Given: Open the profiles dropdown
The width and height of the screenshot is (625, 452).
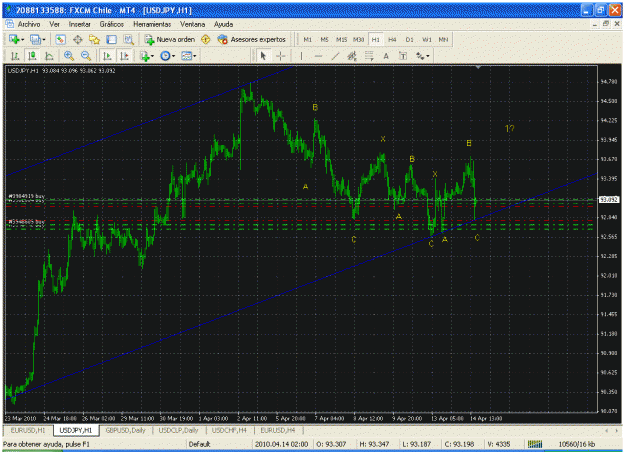Looking at the screenshot, I should [37, 39].
